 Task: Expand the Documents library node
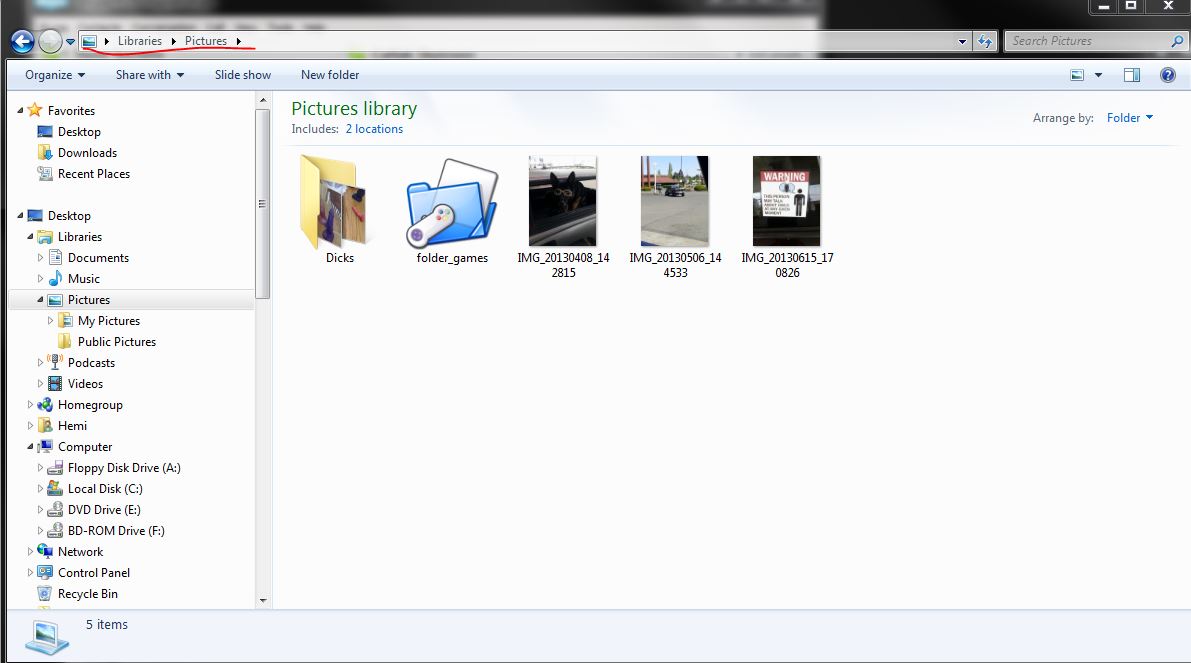40,258
